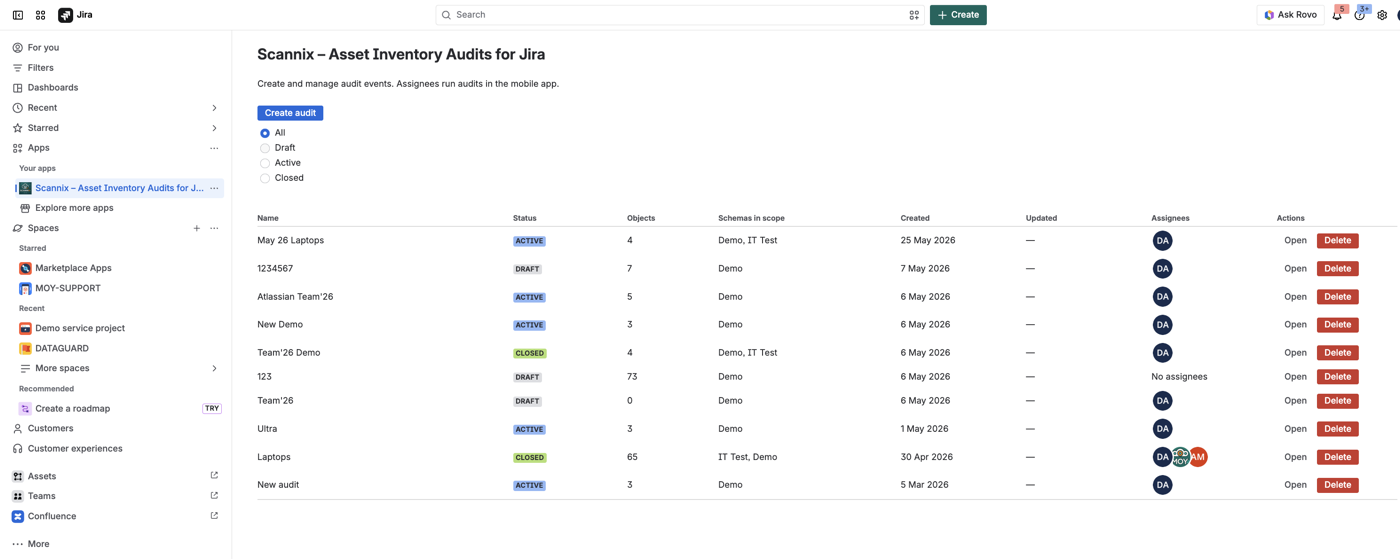
Task: Click the "30 Apr 2026" created date
Action: pos(927,457)
